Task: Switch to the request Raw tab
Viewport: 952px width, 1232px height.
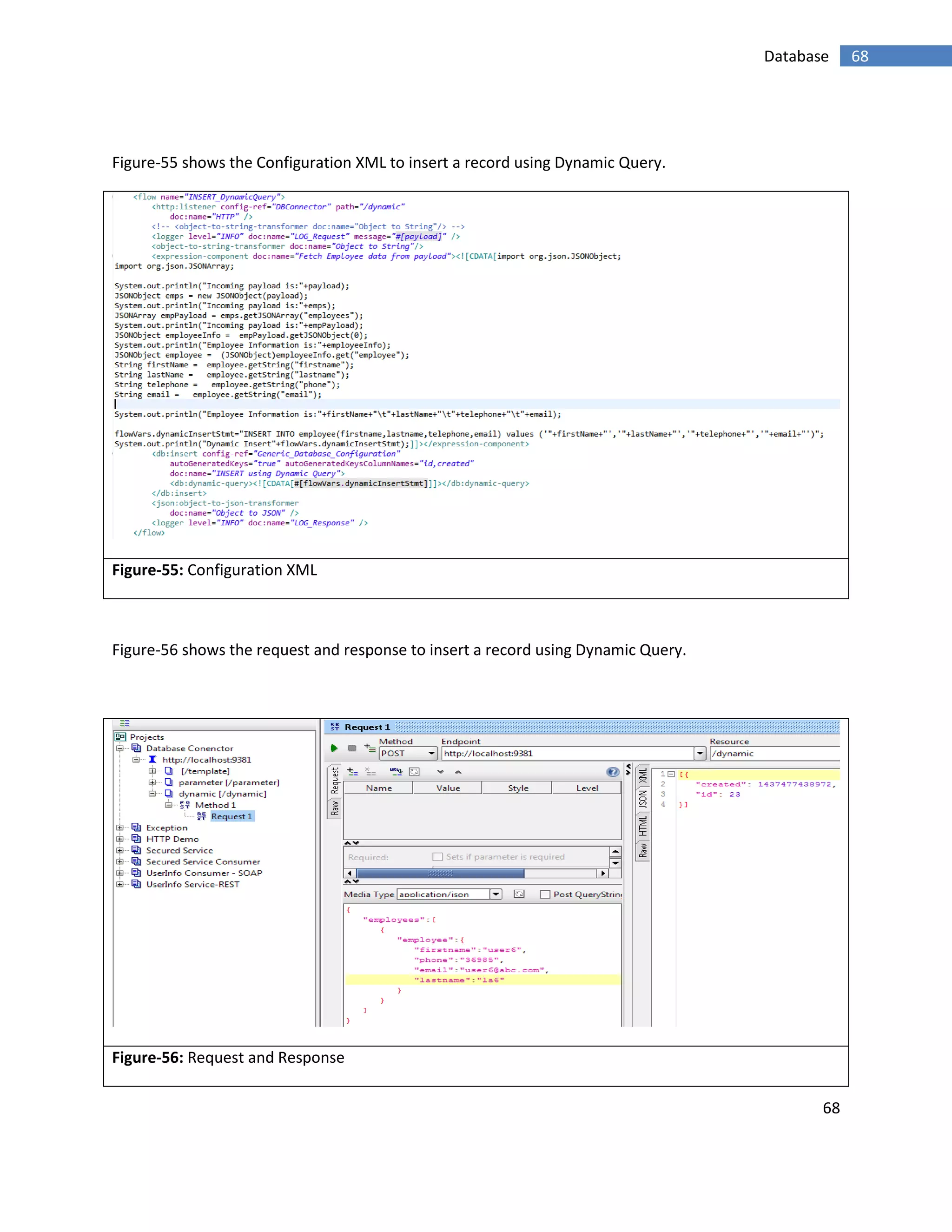Action: coord(334,808)
